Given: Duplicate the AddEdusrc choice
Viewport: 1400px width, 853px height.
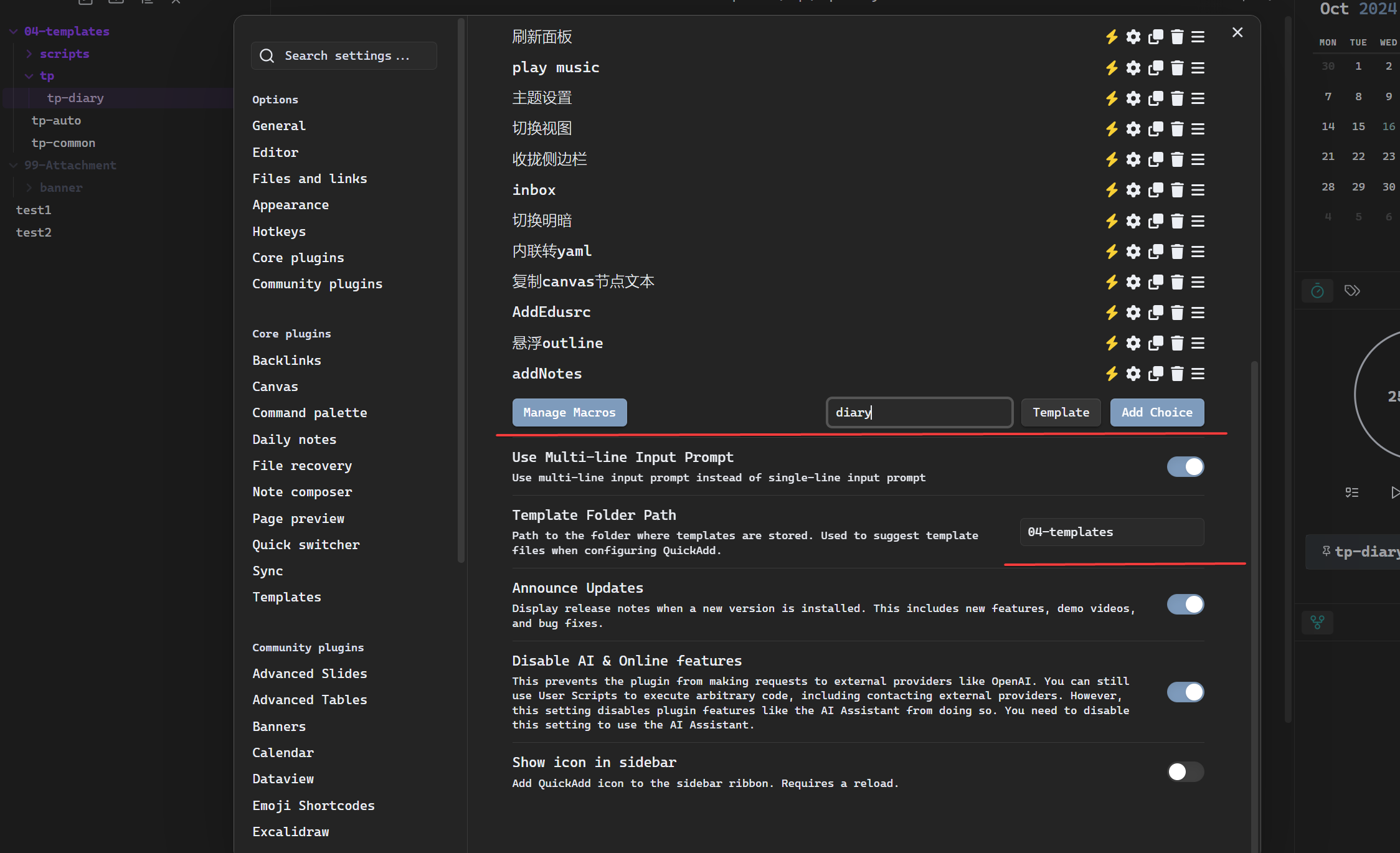Looking at the screenshot, I should [1155, 313].
